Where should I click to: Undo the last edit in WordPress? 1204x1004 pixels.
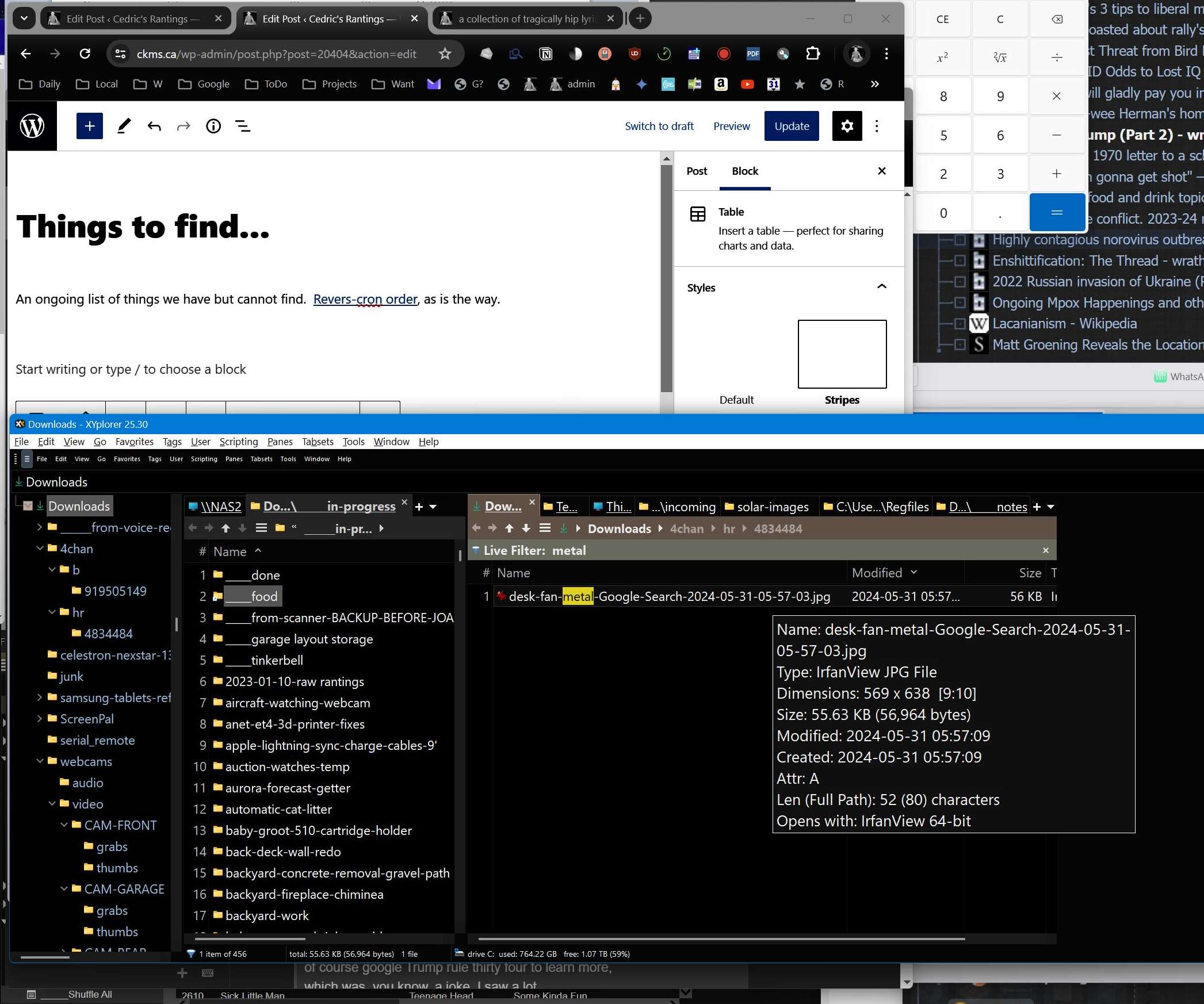coord(154,126)
